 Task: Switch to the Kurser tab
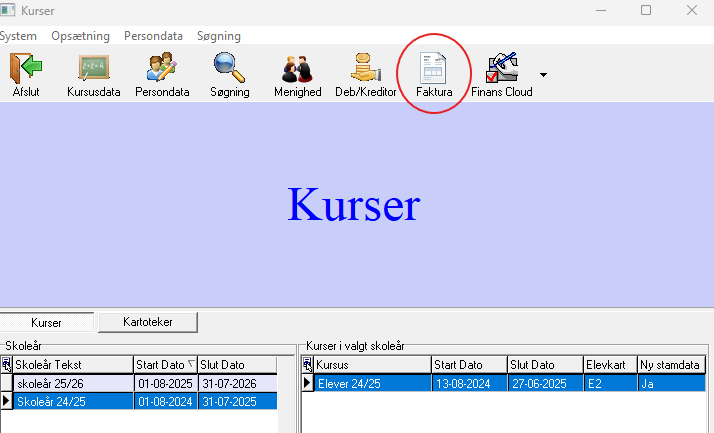(x=46, y=322)
